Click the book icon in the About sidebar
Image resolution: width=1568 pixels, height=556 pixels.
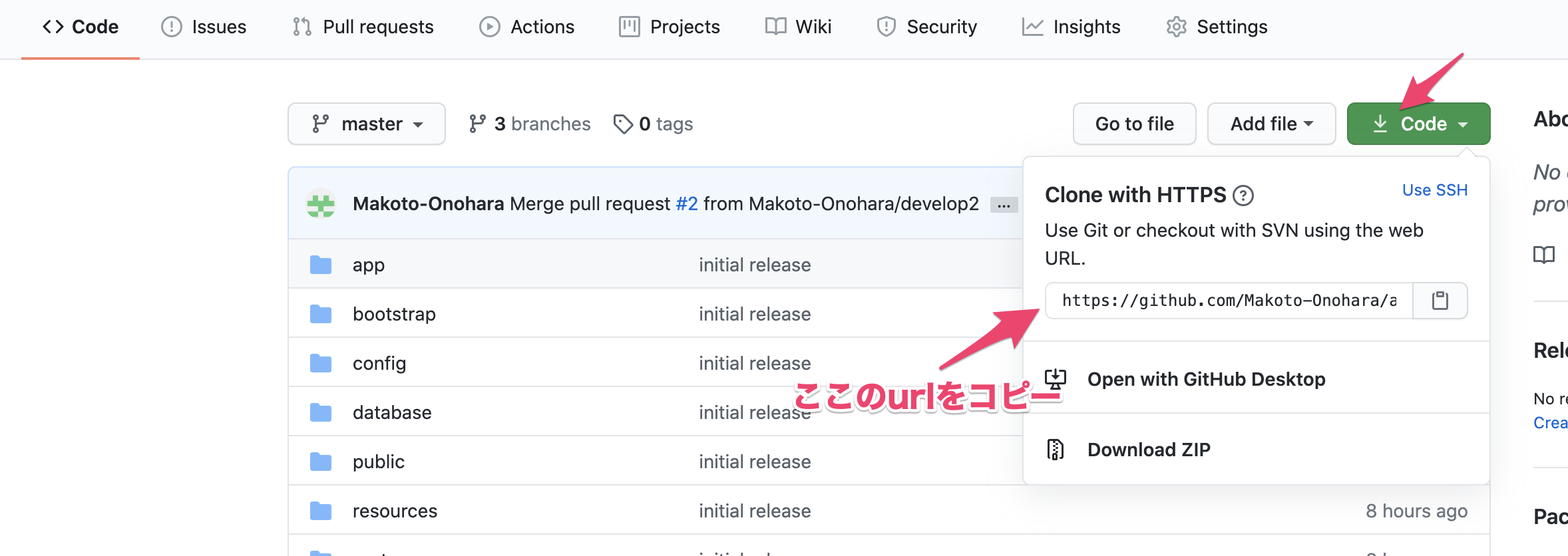click(1544, 255)
